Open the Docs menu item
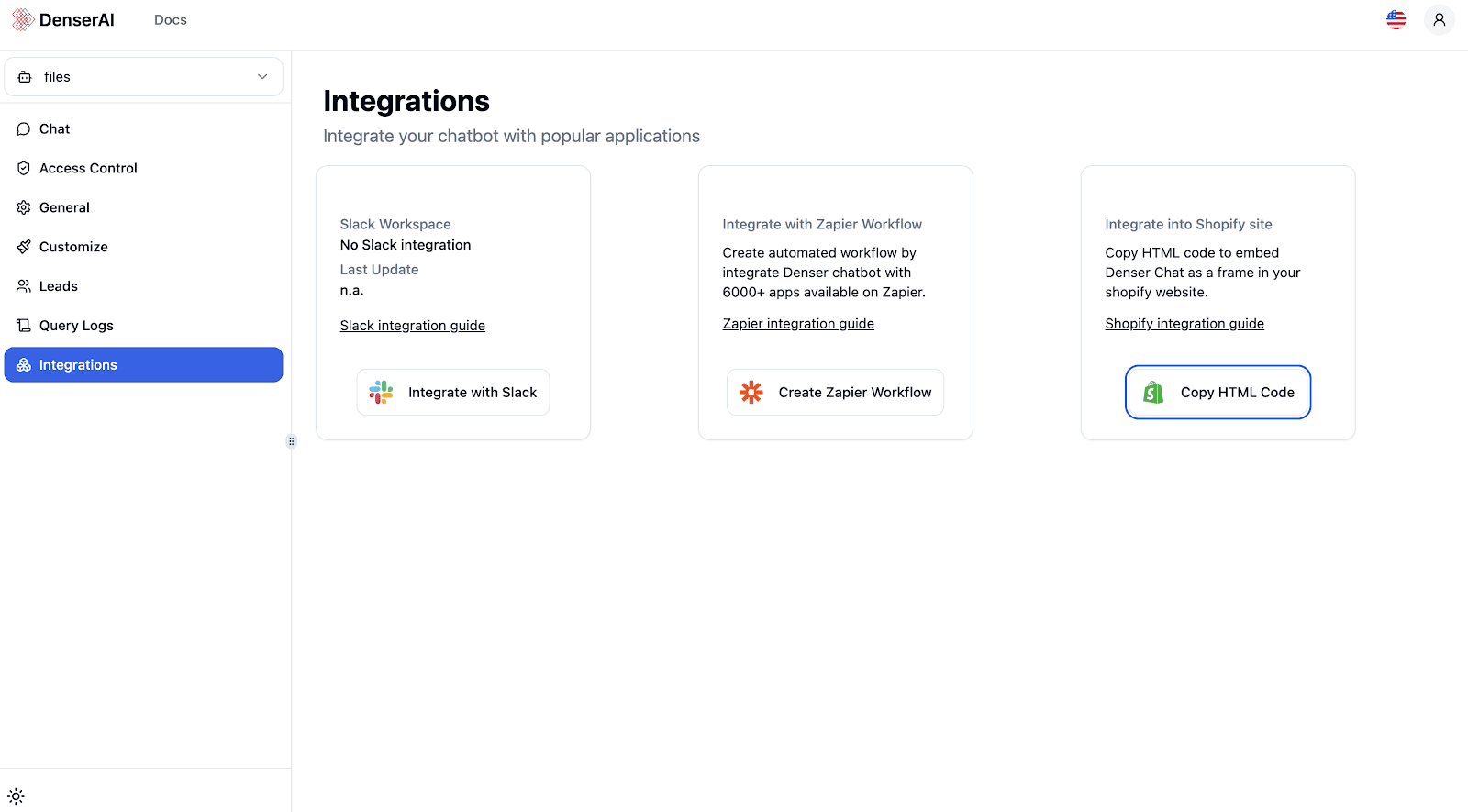The width and height of the screenshot is (1468, 812). point(171,20)
